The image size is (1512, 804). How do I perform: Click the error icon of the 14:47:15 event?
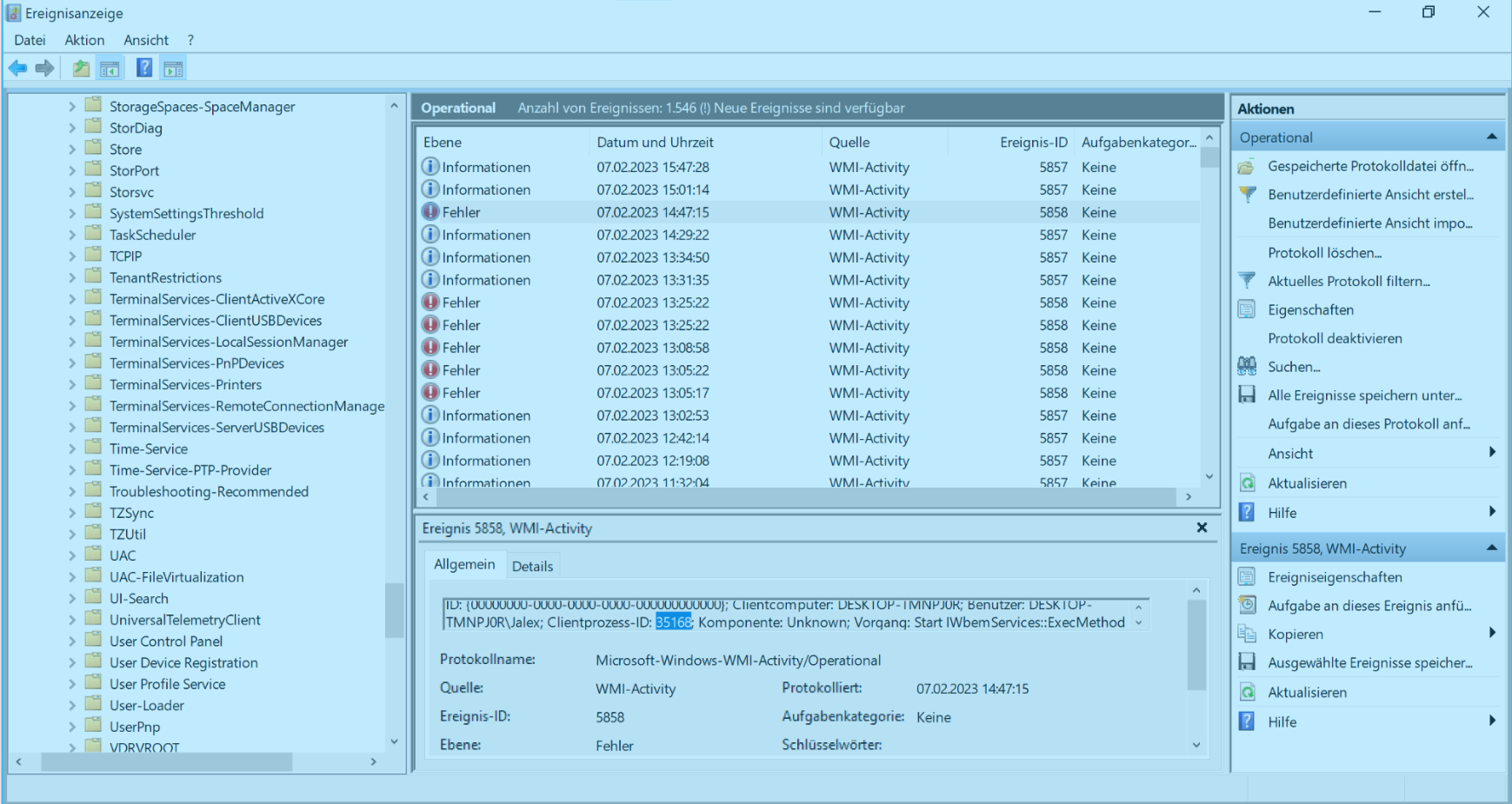click(x=430, y=212)
